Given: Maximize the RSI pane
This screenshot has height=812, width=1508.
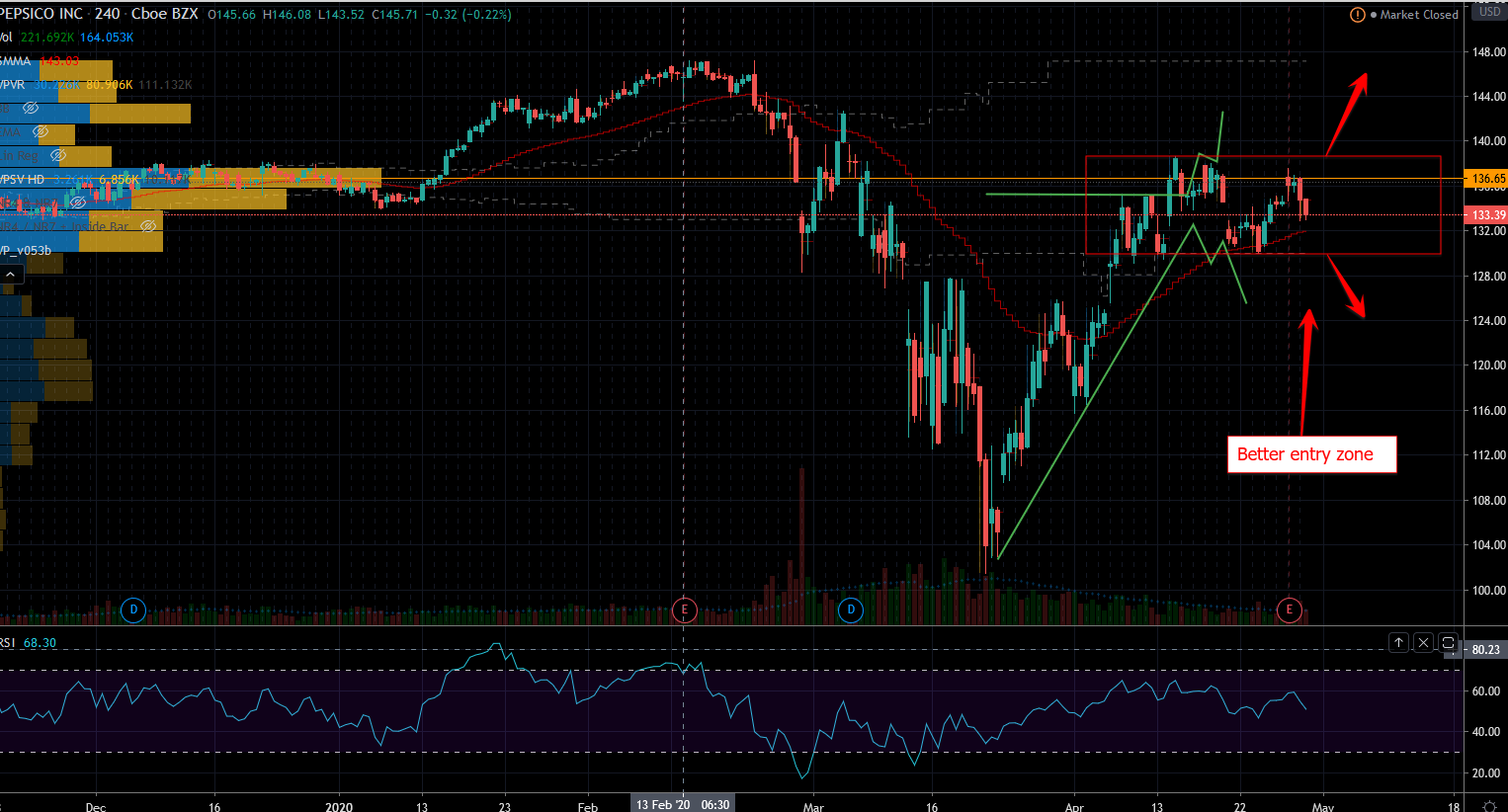Looking at the screenshot, I should click(x=1448, y=642).
